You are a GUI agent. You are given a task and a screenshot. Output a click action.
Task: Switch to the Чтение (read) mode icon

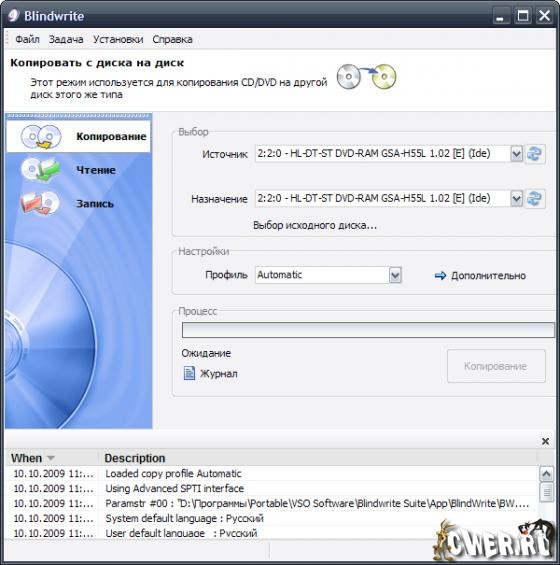tap(40, 169)
